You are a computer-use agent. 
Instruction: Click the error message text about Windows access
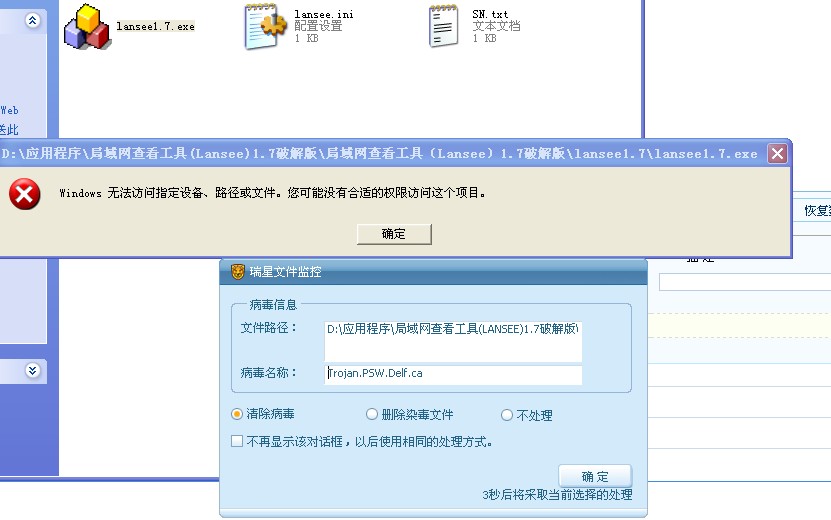(273, 193)
